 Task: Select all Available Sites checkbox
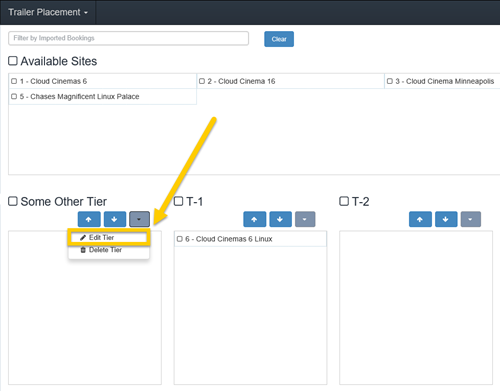tap(13, 61)
